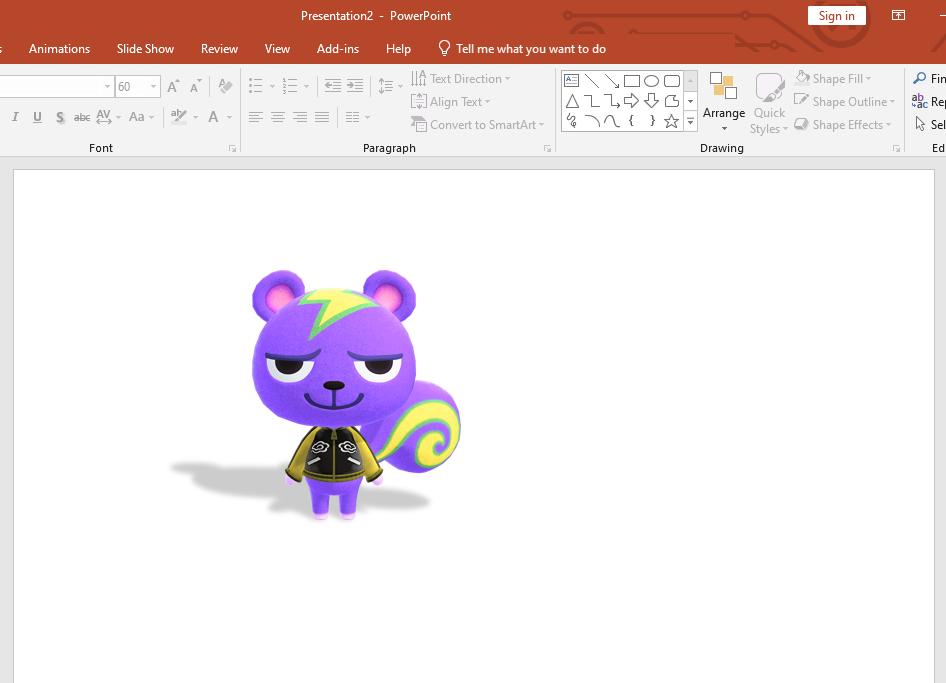
Task: Click the Text Box drawing icon
Action: coord(571,79)
